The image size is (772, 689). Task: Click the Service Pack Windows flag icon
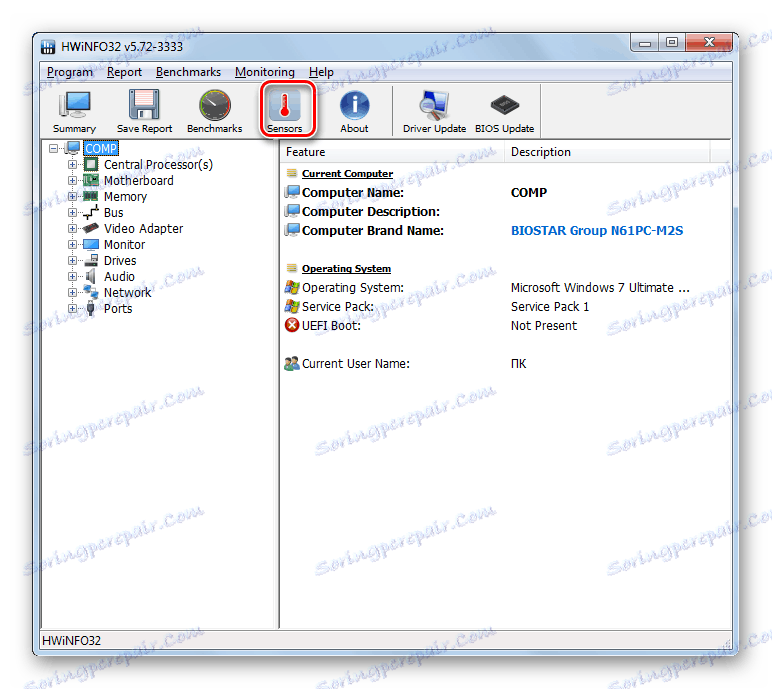pyautogui.click(x=291, y=306)
